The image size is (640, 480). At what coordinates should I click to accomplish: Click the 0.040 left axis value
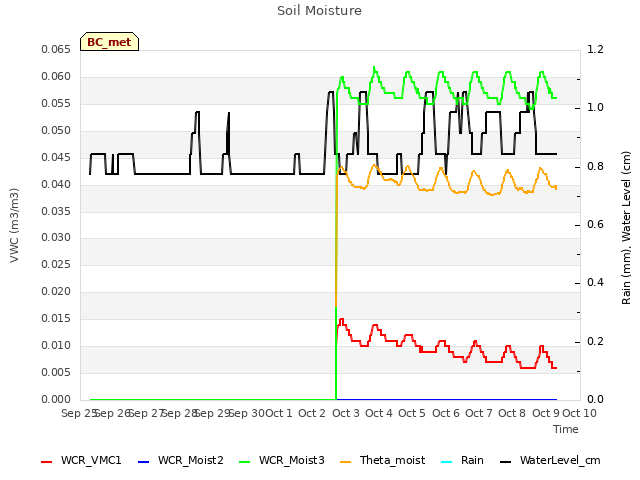point(56,184)
